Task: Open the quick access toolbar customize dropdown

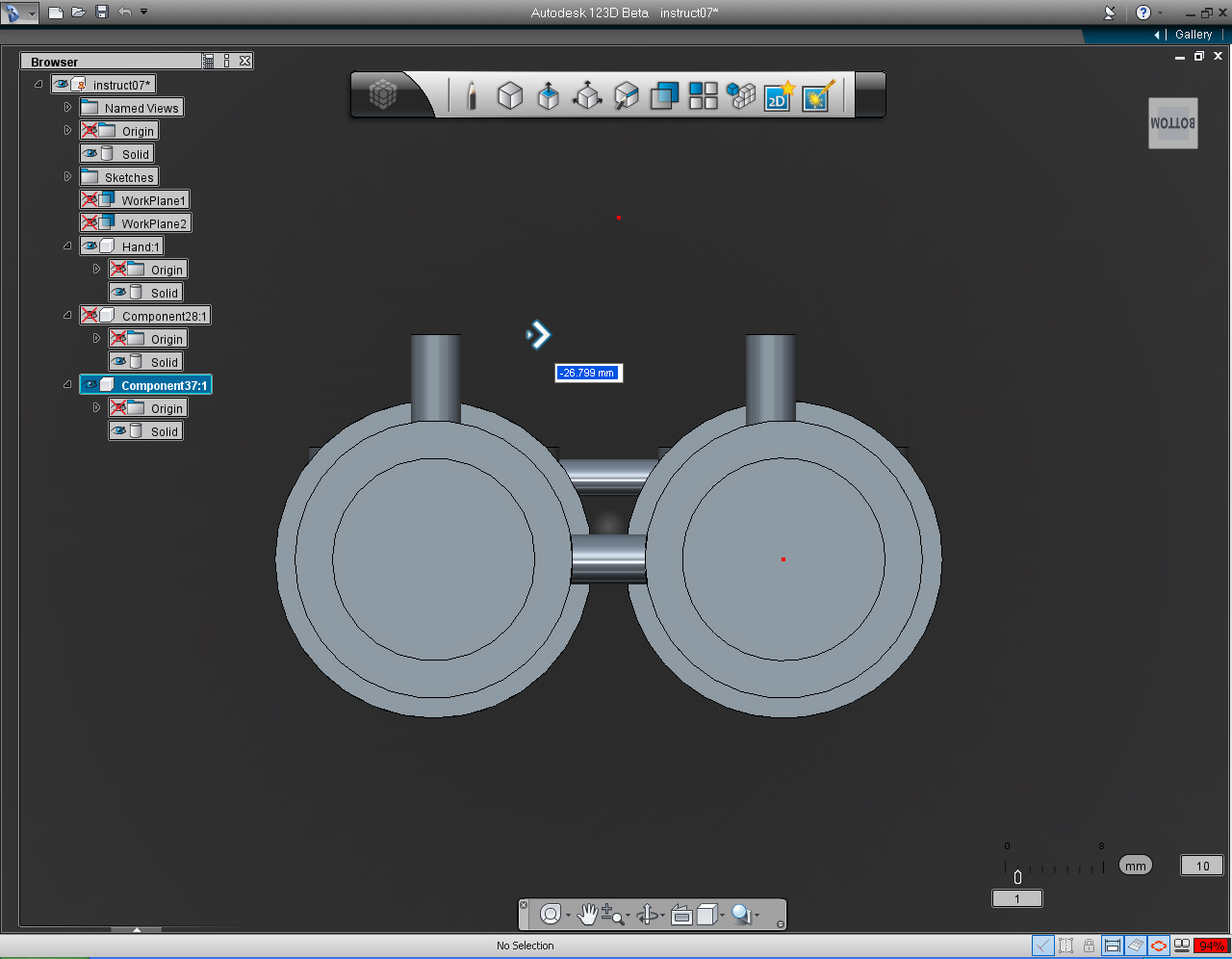Action: (x=144, y=13)
